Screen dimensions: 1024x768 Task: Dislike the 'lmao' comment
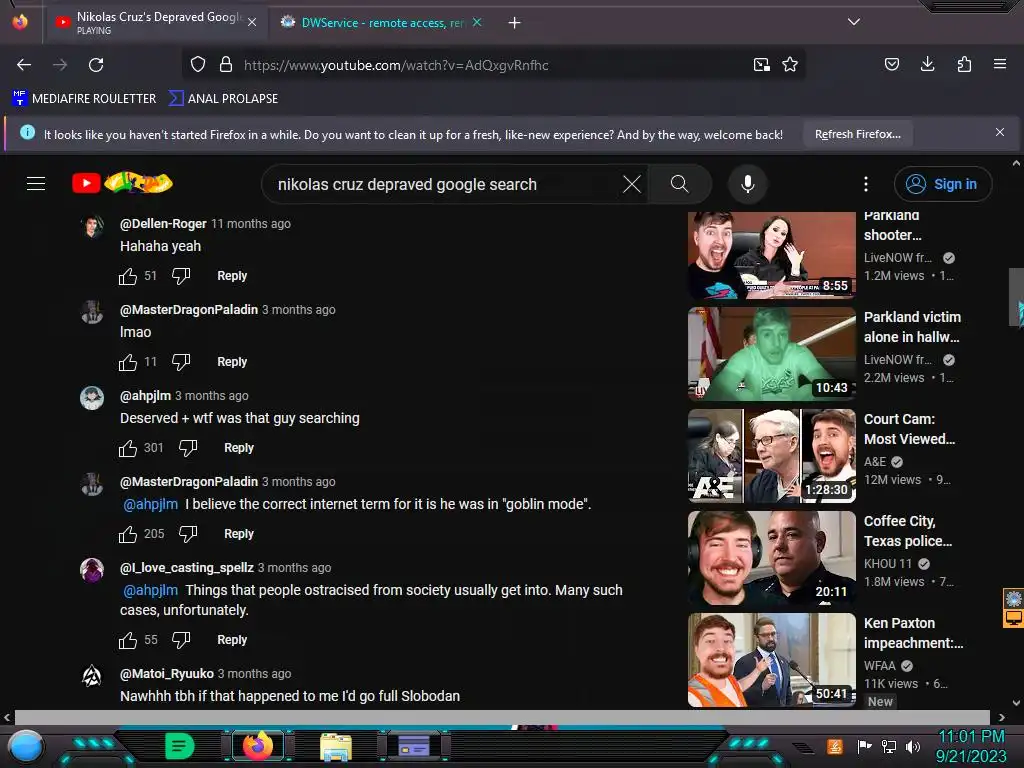pyautogui.click(x=181, y=362)
